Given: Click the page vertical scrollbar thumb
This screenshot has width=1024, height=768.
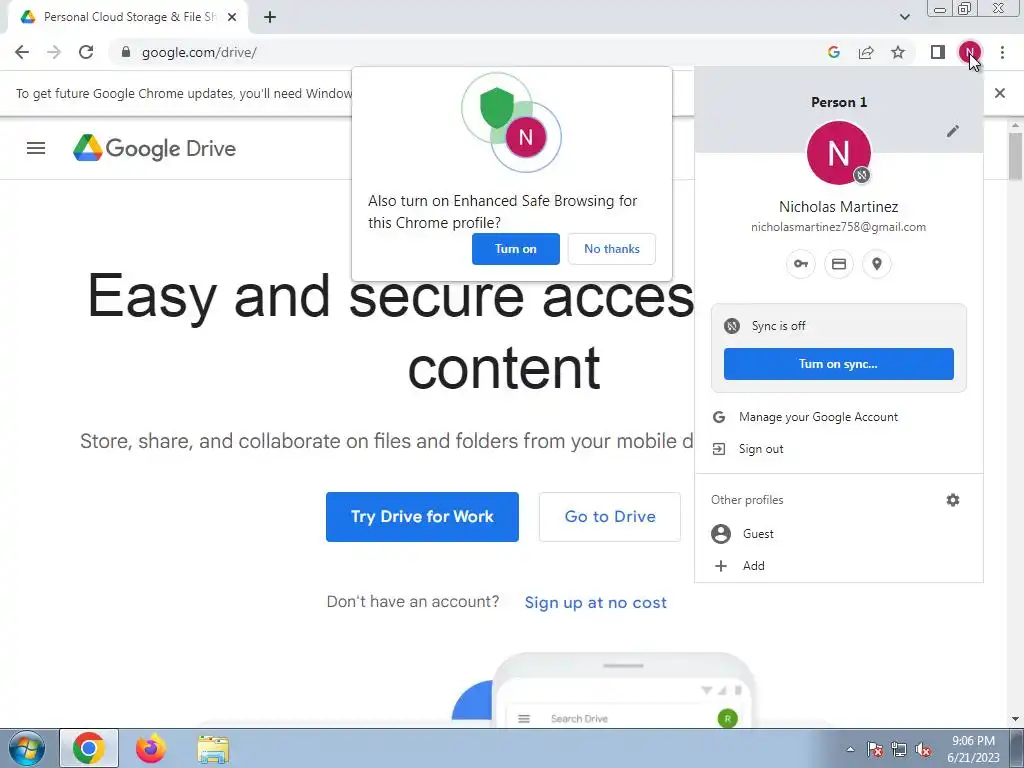Looking at the screenshot, I should (x=1015, y=155).
